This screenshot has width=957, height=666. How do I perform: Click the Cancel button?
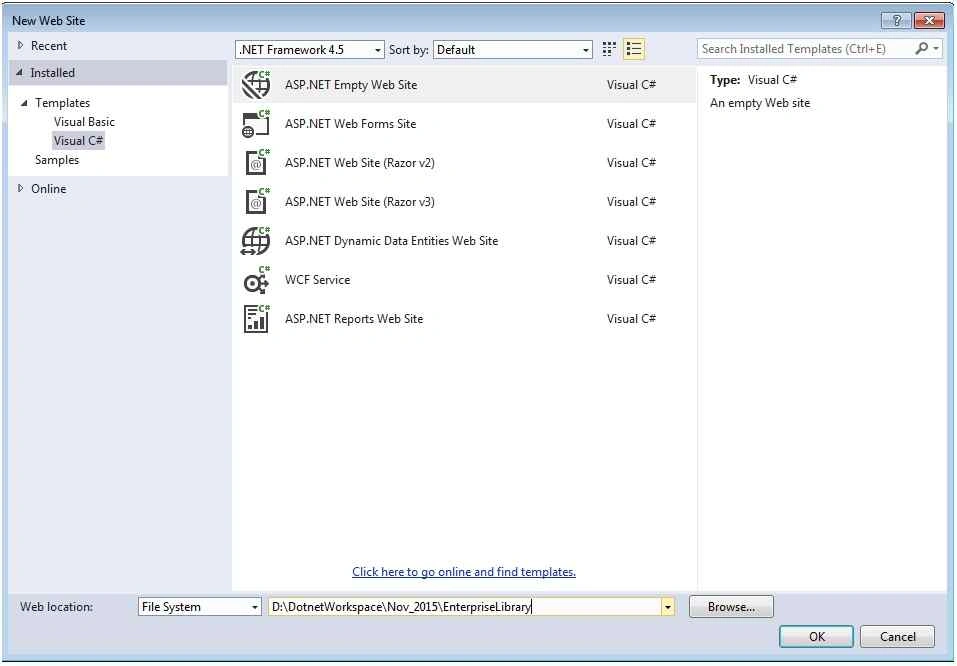coord(897,637)
